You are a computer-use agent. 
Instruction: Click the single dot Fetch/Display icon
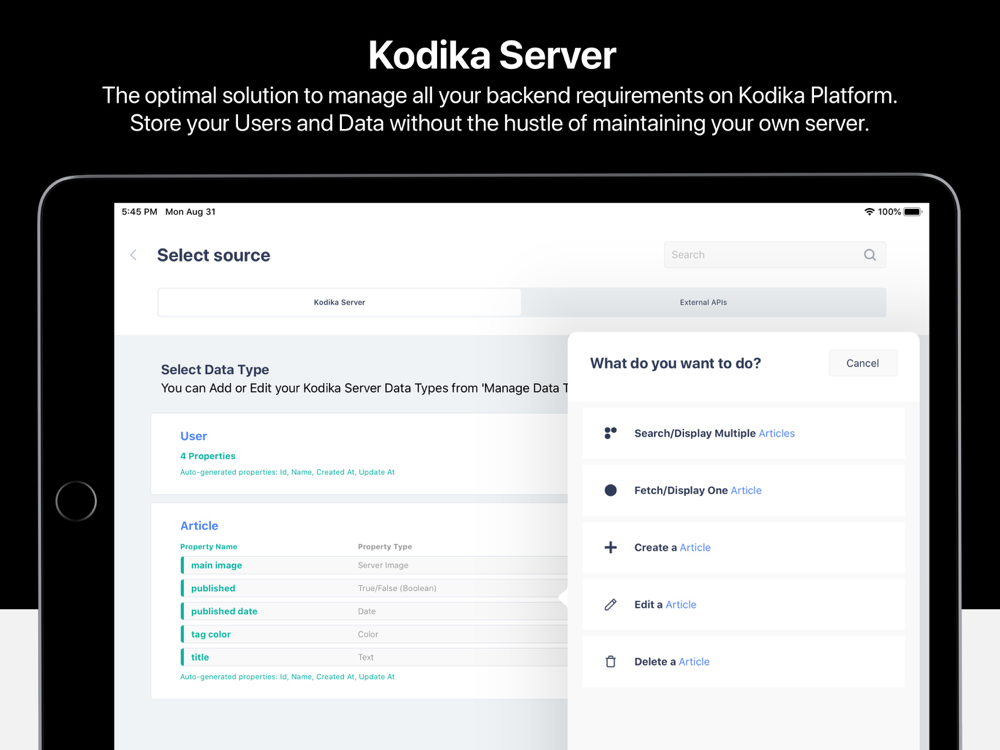(x=610, y=490)
